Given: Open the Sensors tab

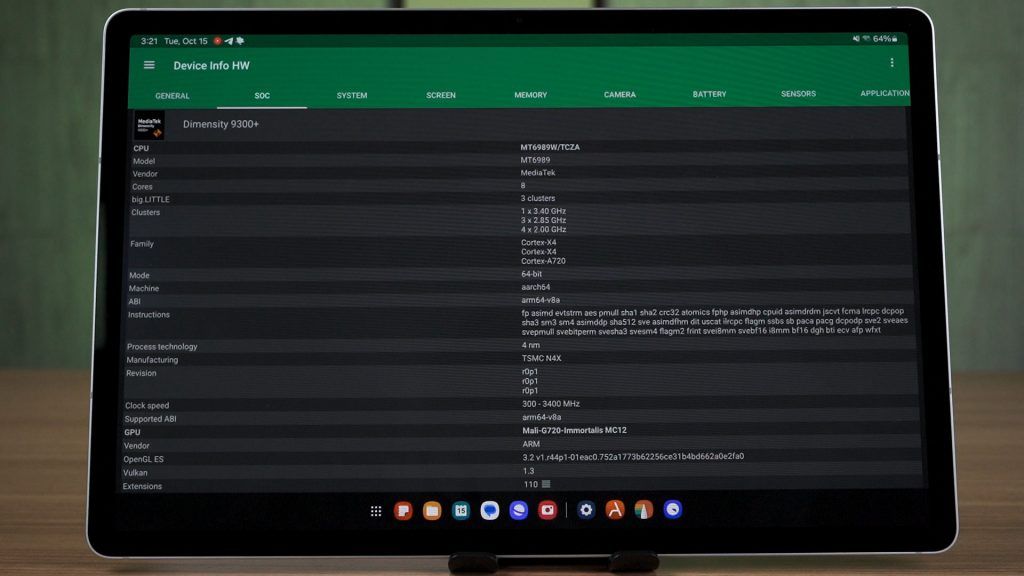Looking at the screenshot, I should tap(798, 94).
